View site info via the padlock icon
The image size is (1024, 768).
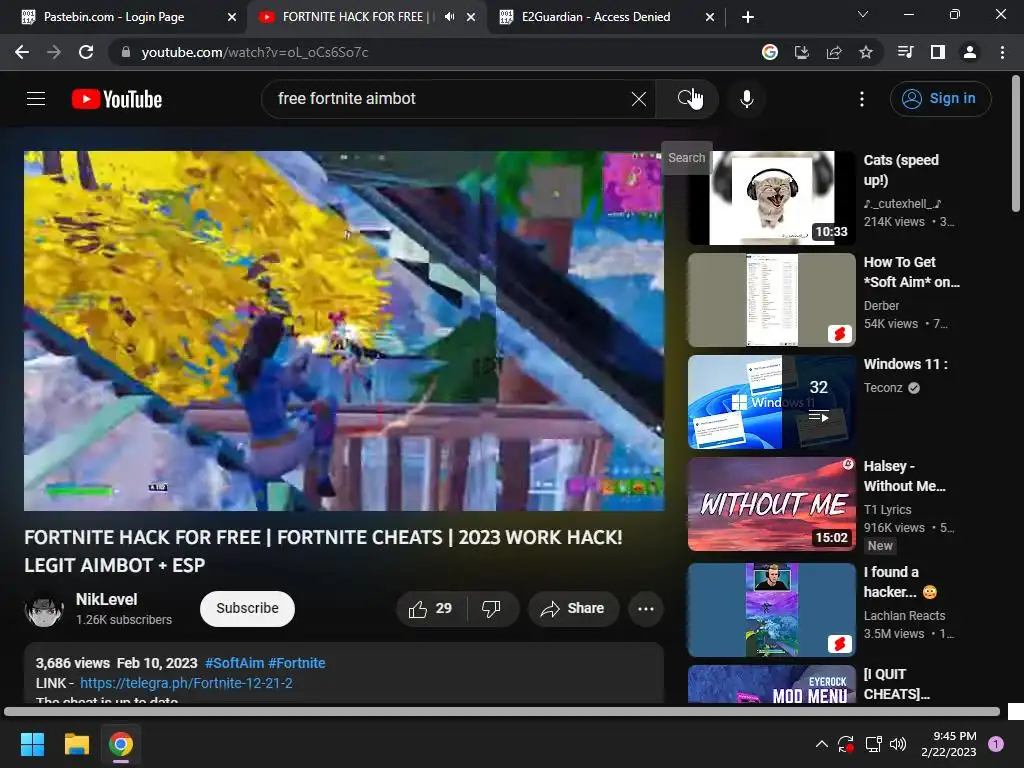[x=126, y=52]
